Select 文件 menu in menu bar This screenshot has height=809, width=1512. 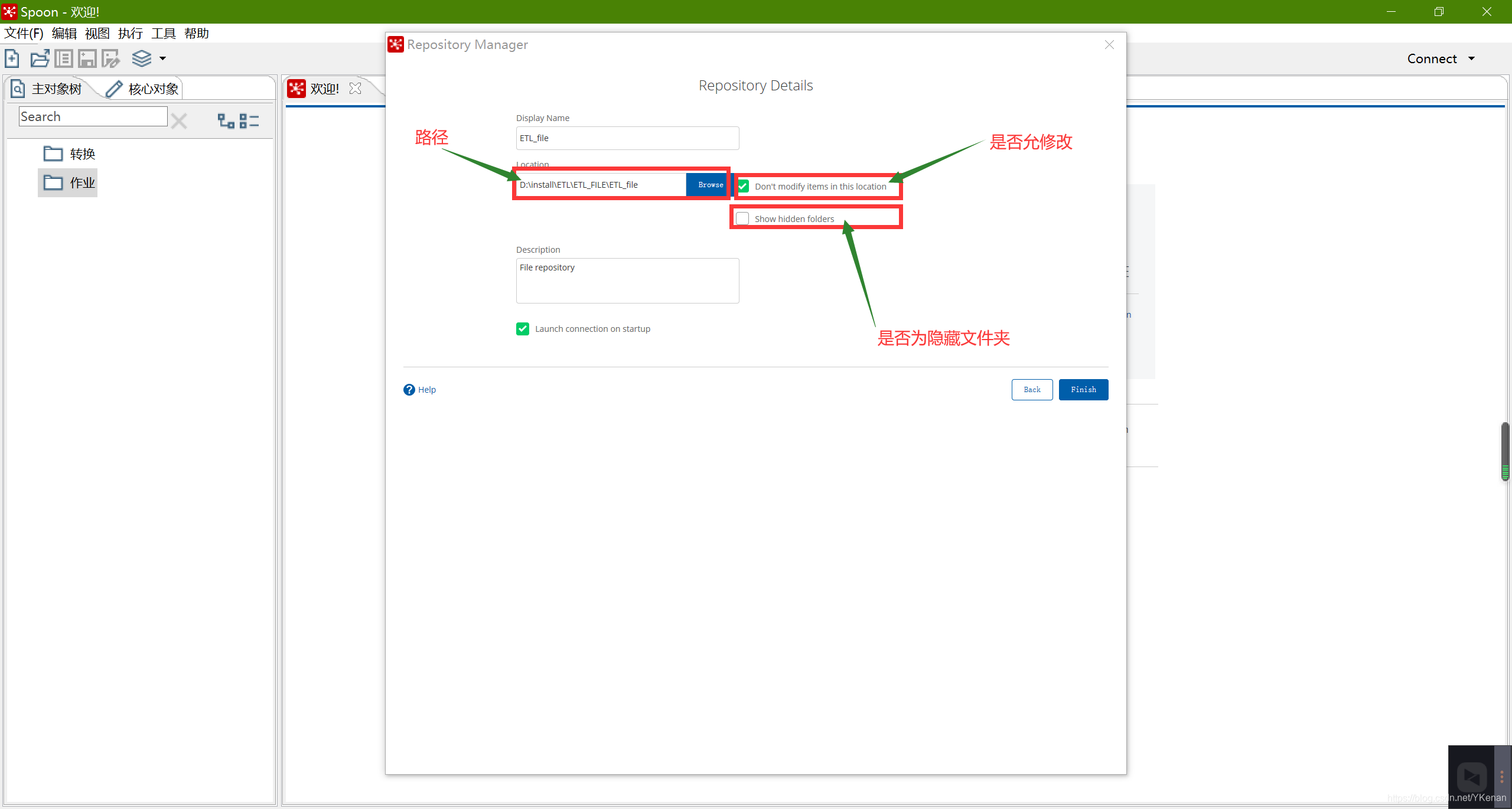point(22,33)
